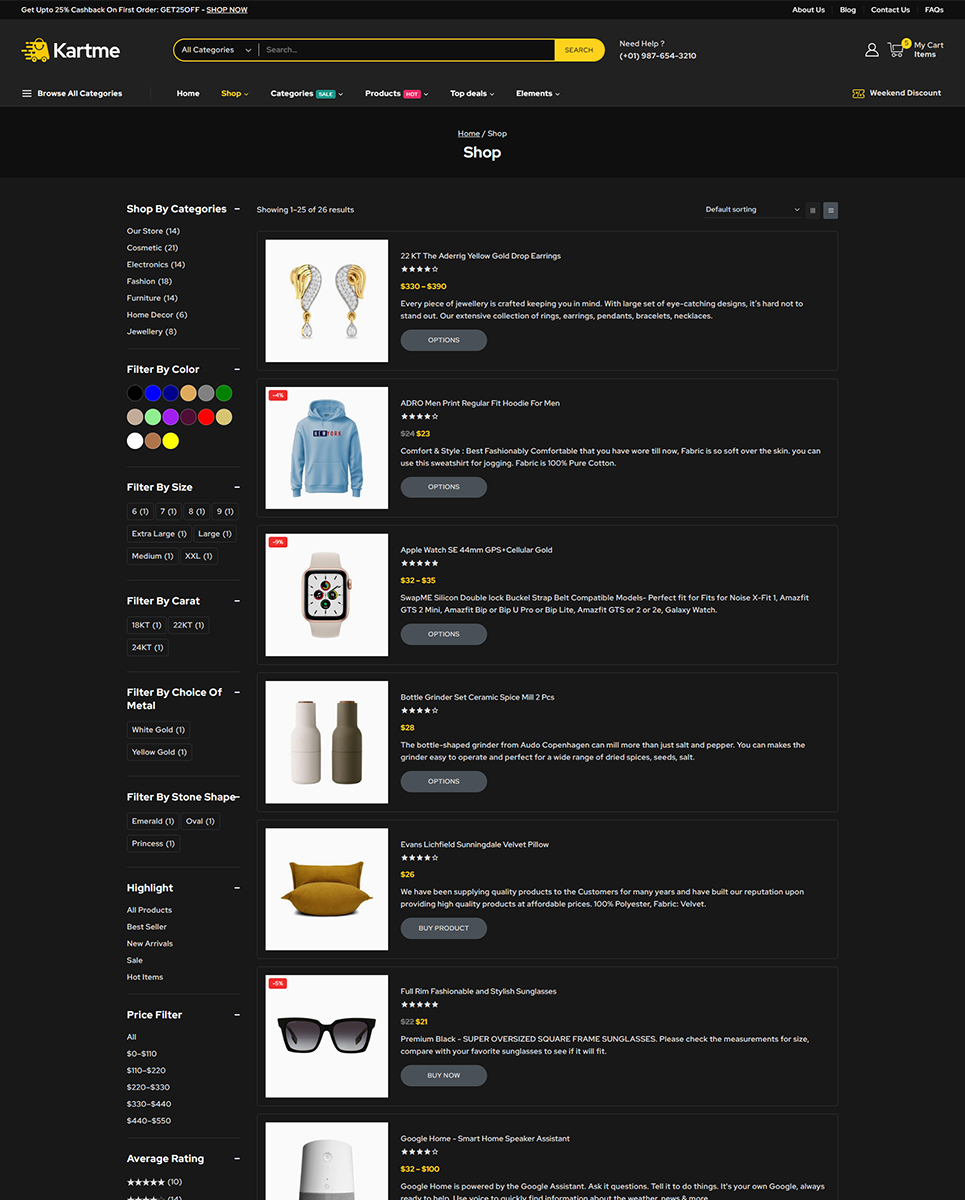Open the Elements menu
The image size is (965, 1200).
pyautogui.click(x=537, y=94)
